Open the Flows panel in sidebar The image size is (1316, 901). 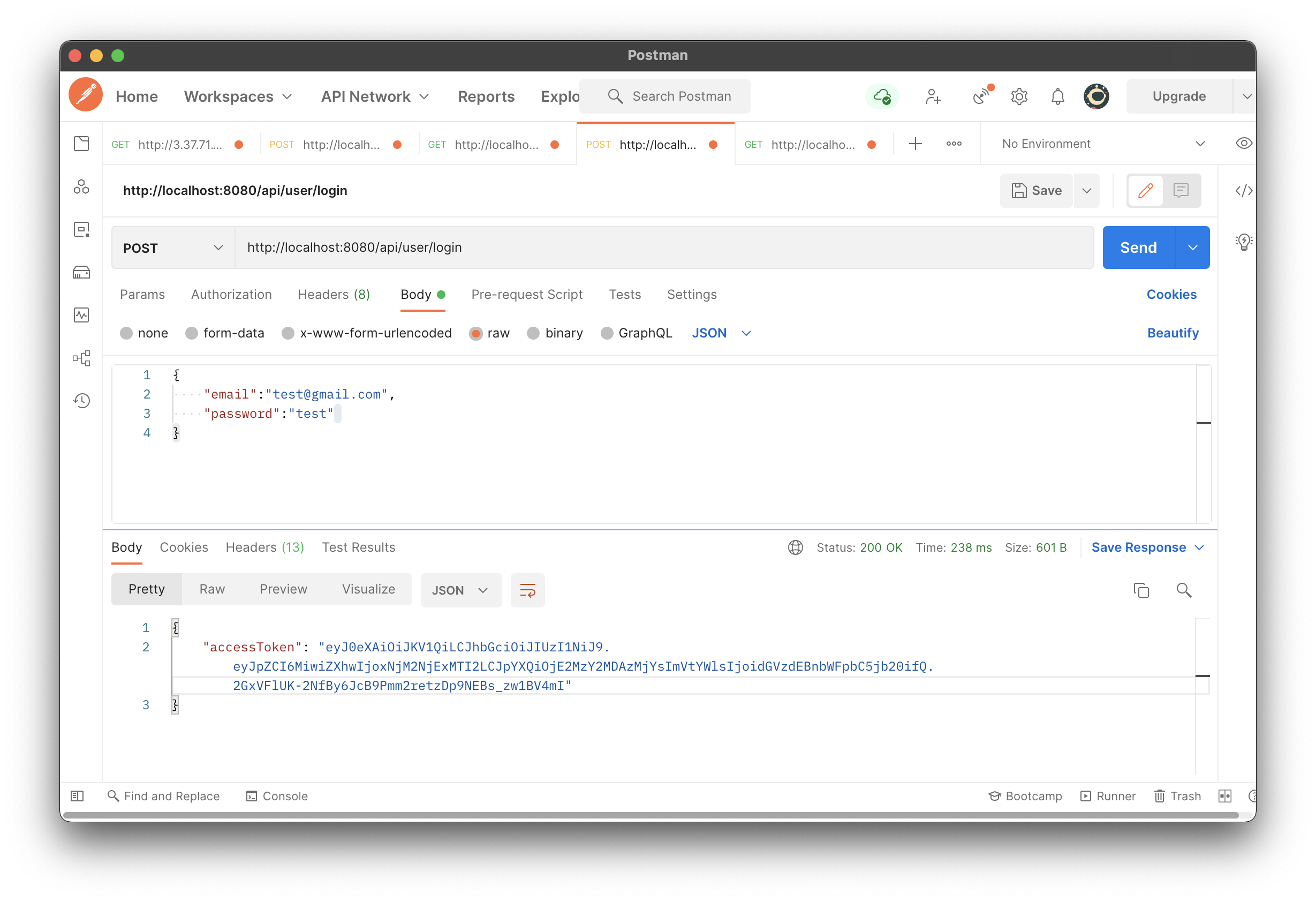[x=81, y=358]
